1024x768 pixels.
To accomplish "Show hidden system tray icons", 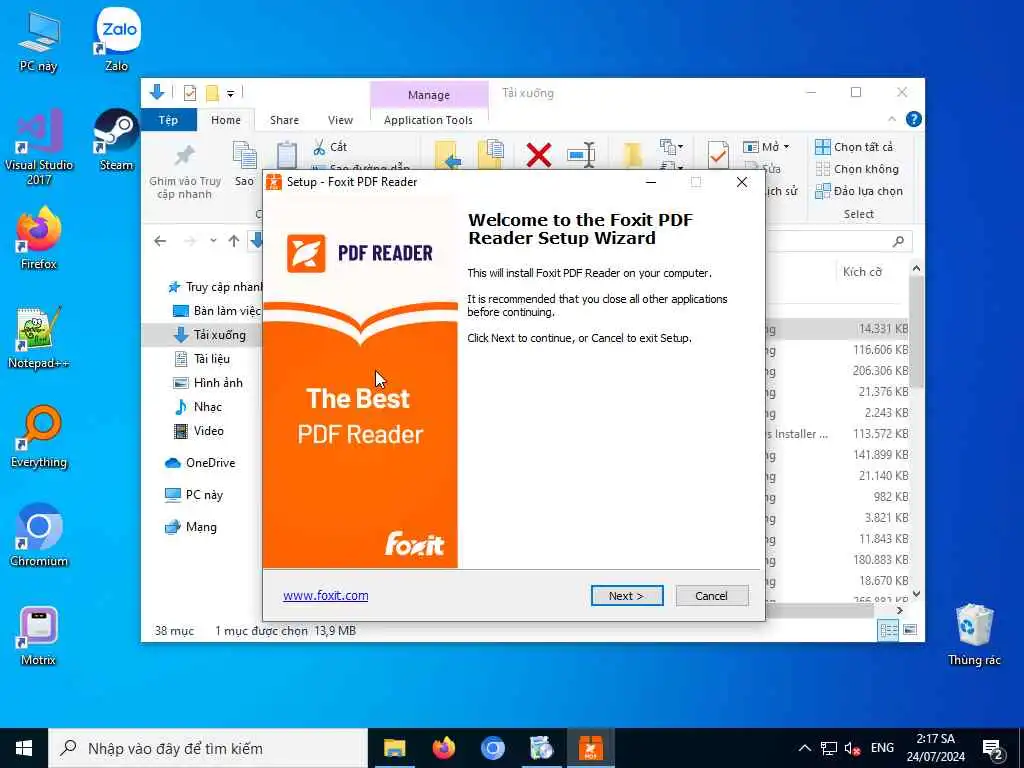I will [805, 748].
